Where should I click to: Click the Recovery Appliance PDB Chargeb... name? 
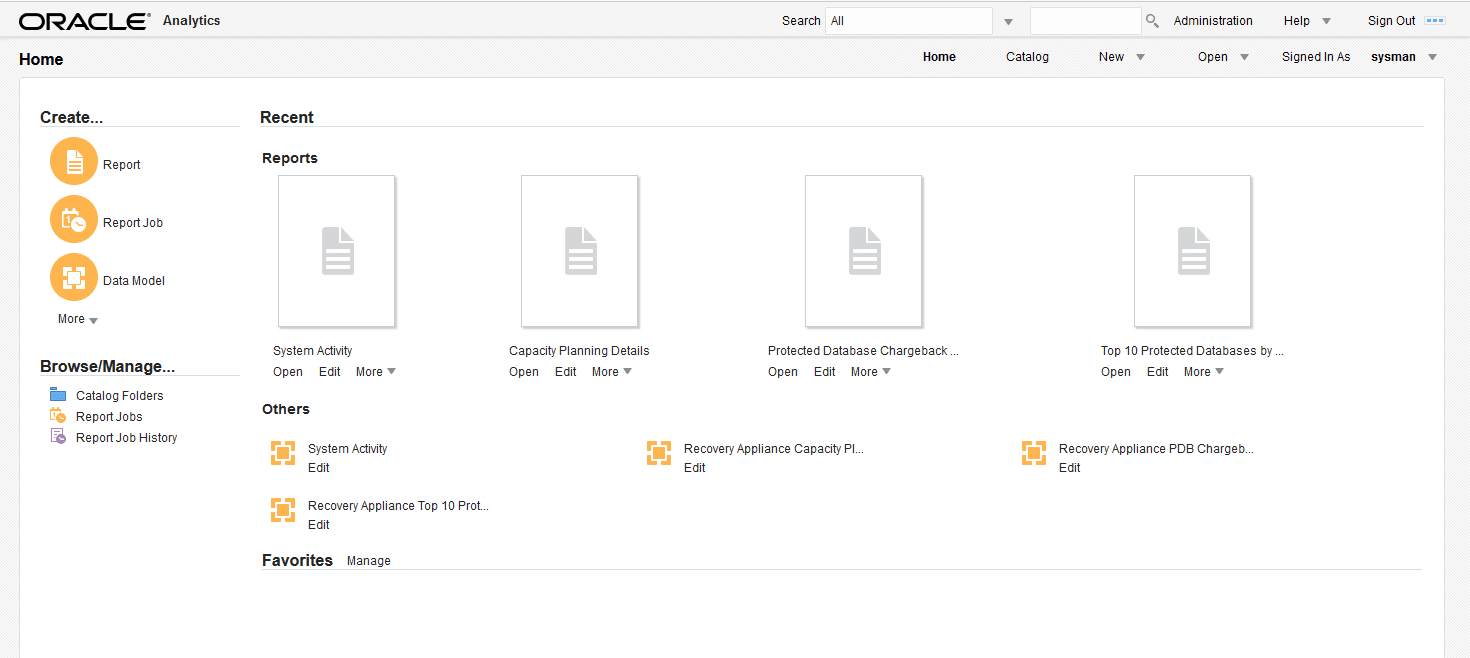point(1156,449)
